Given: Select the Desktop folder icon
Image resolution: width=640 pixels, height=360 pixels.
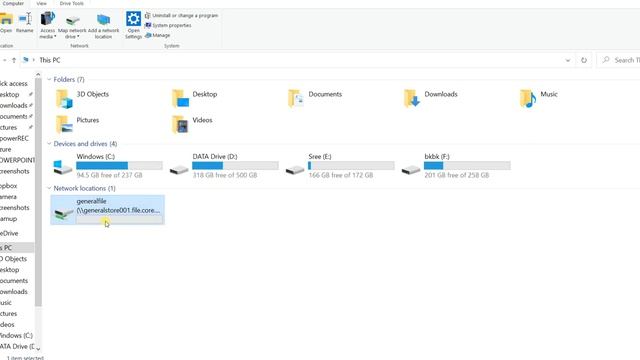Looking at the screenshot, I should 180,99.
